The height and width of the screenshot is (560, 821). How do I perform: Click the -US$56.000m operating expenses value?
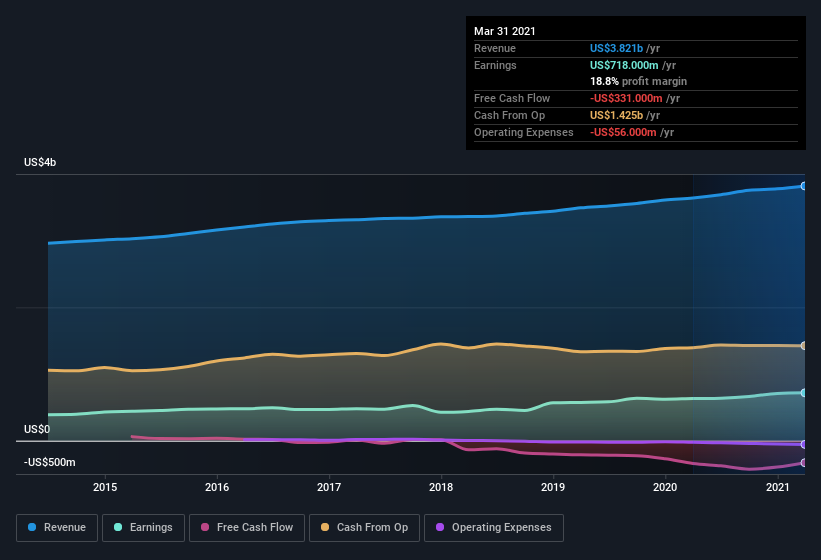coord(623,132)
